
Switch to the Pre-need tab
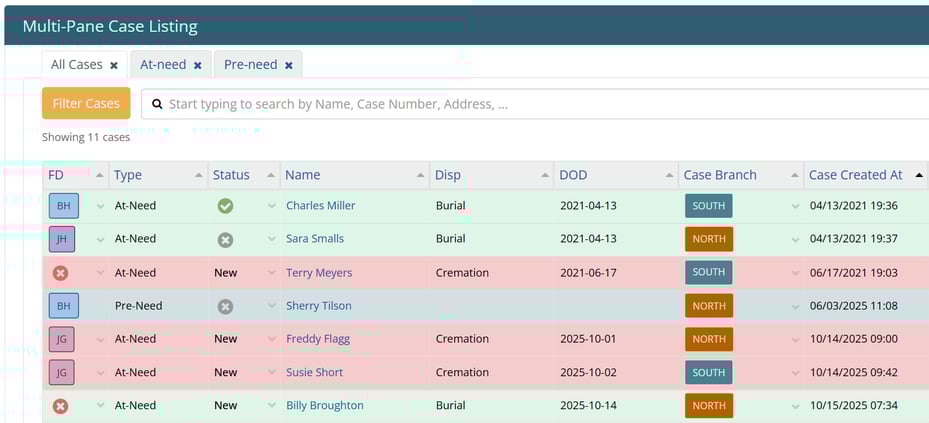click(x=250, y=65)
